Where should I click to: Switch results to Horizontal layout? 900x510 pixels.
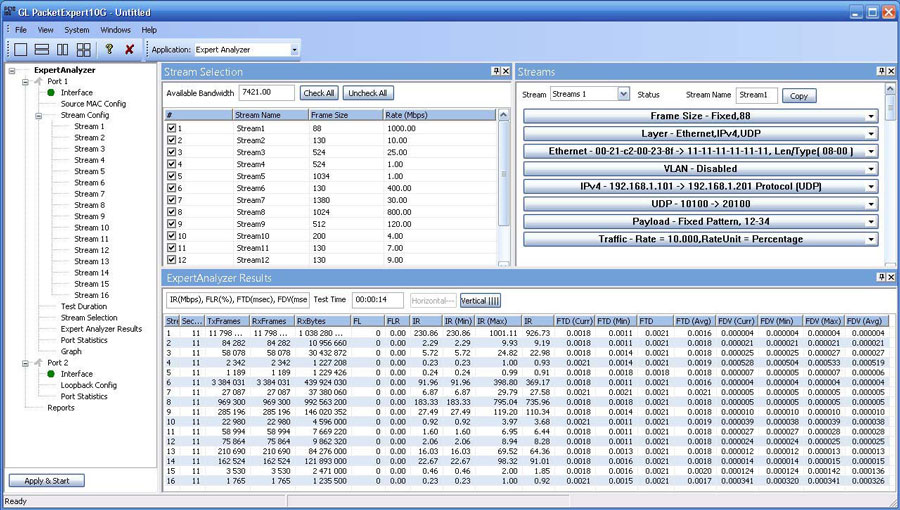point(433,301)
